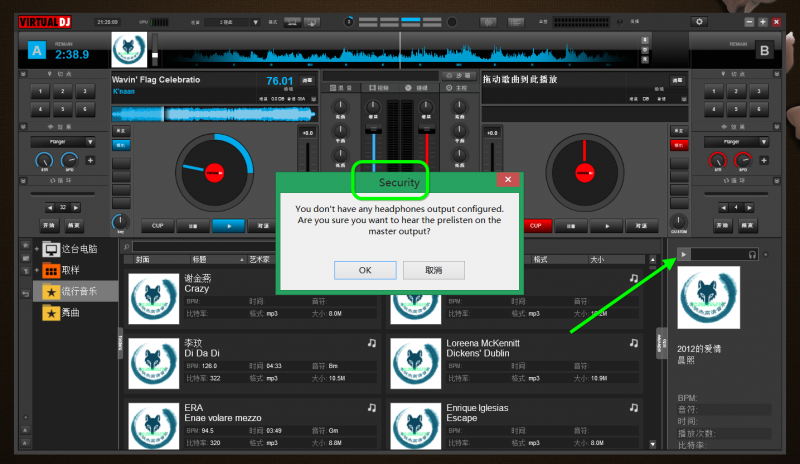800x464 pixels.
Task: Click the search magnifier icon in browser
Action: [127, 247]
